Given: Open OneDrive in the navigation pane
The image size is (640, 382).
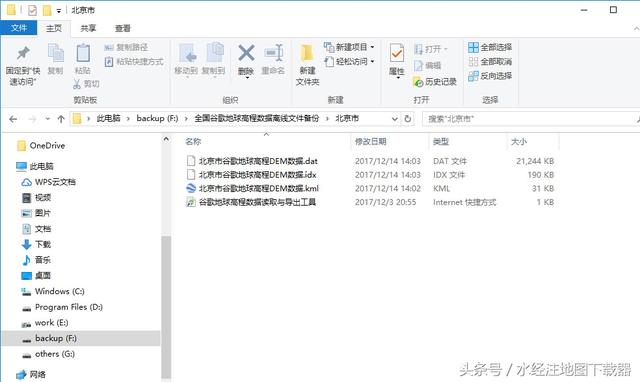Looking at the screenshot, I should [41, 146].
